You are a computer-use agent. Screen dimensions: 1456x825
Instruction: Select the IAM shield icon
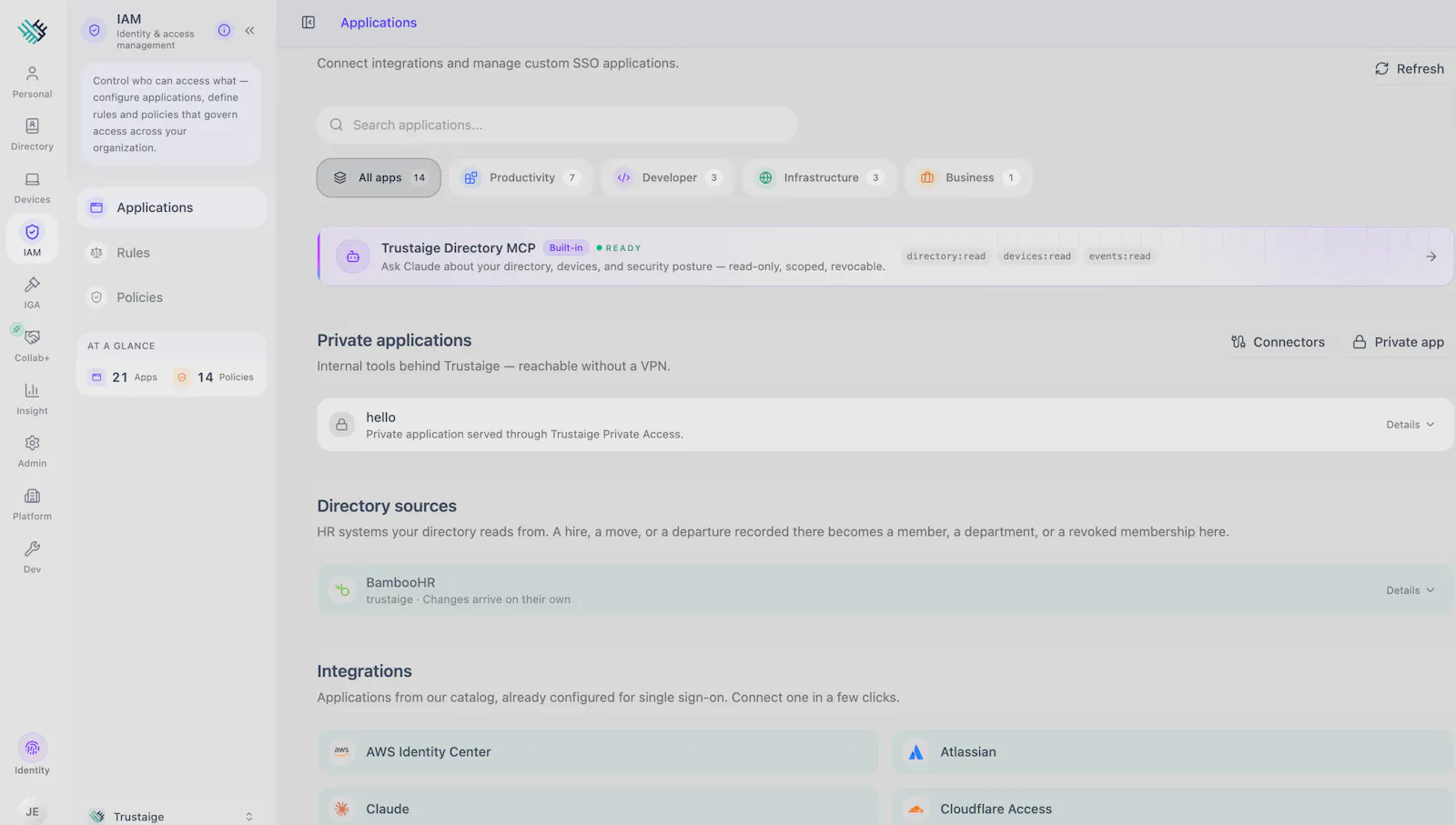32,232
